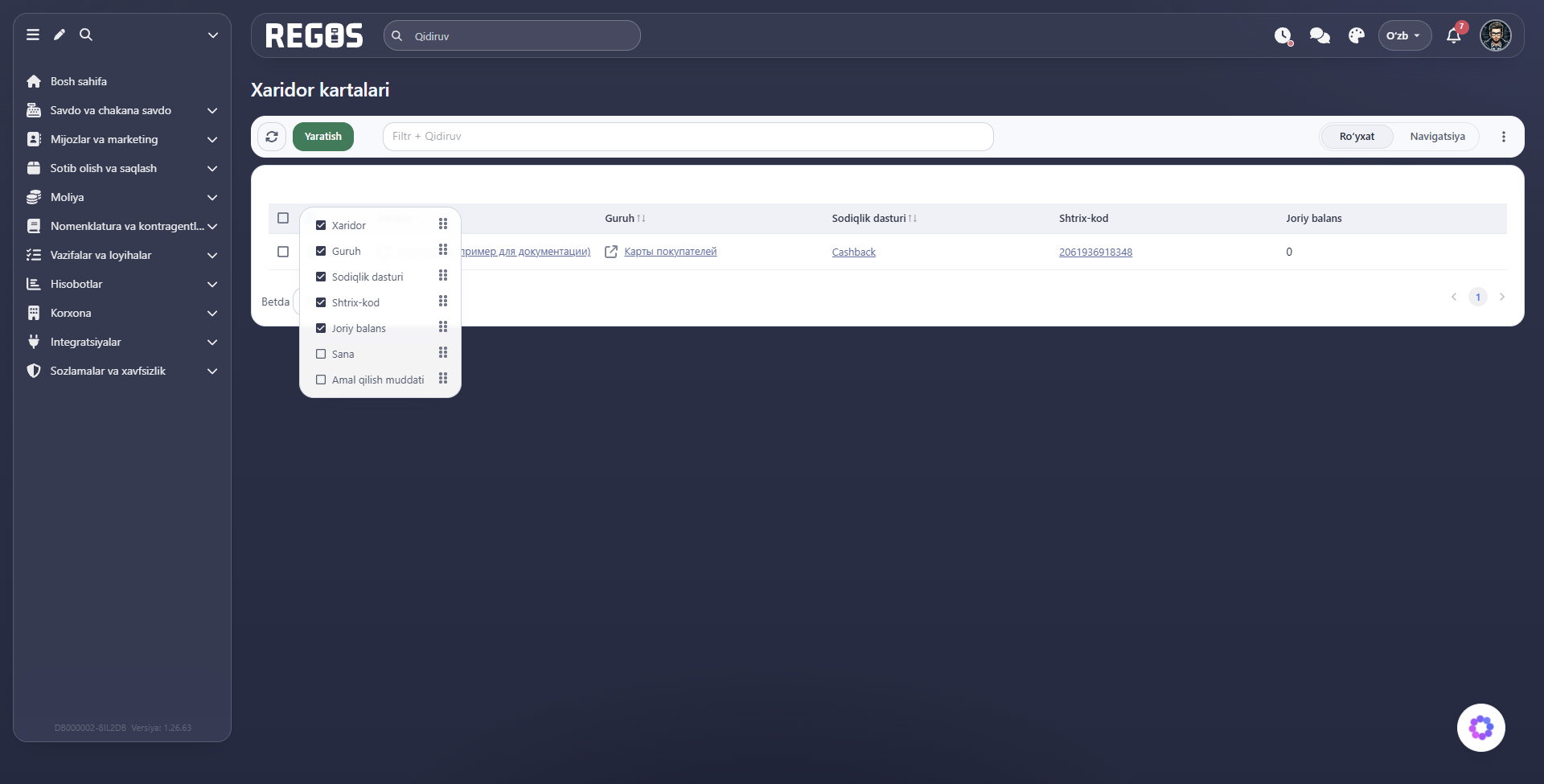The height and width of the screenshot is (784, 1544).
Task: Open the color theme palette icon
Action: click(x=1357, y=35)
